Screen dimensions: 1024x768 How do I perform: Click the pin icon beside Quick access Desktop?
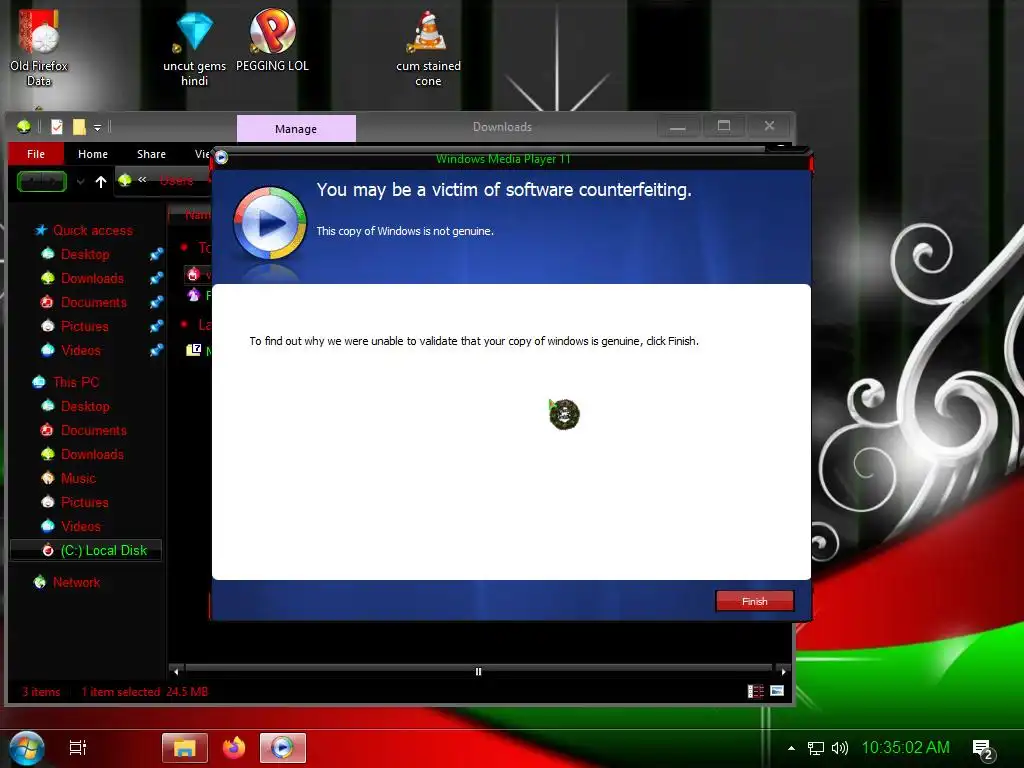[x=156, y=254]
